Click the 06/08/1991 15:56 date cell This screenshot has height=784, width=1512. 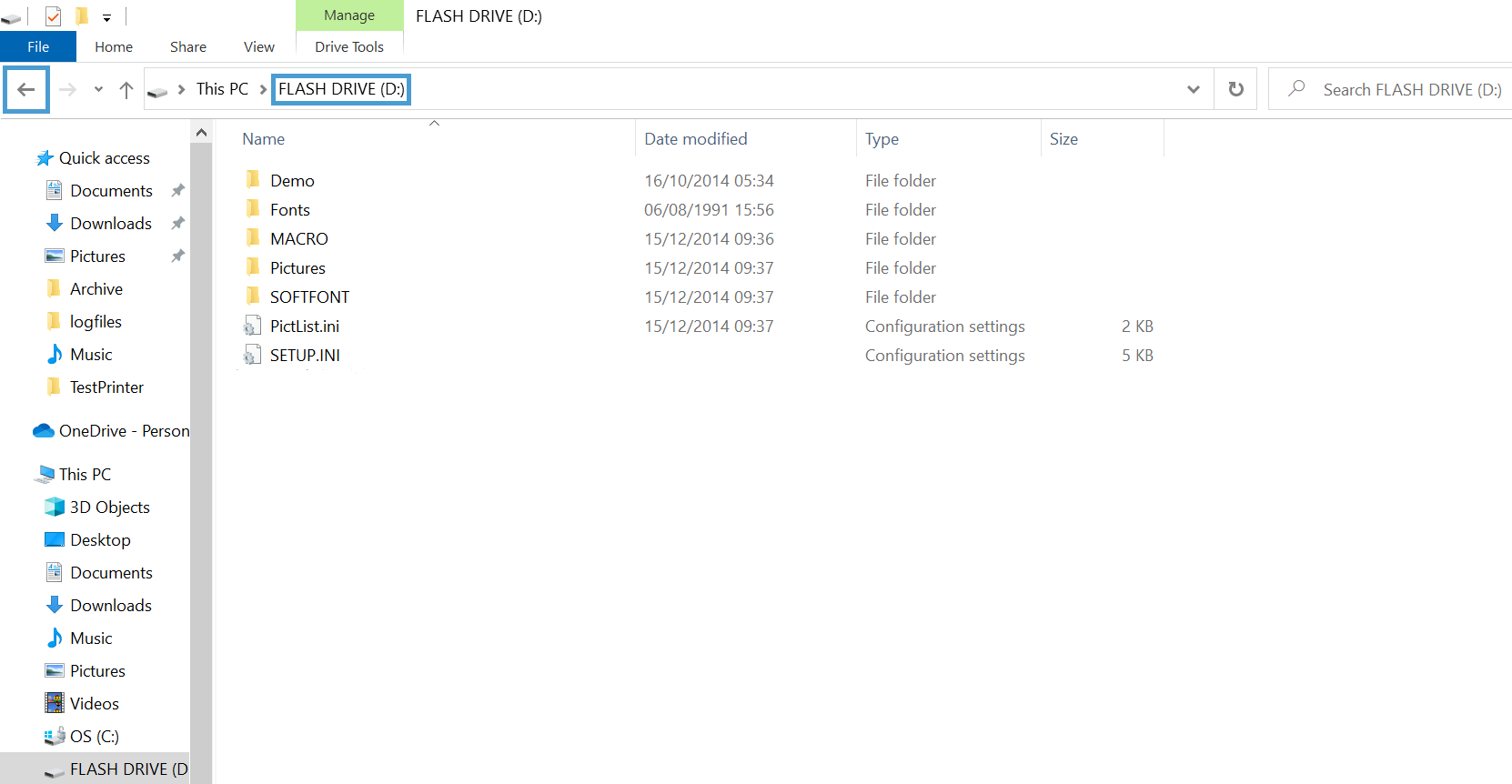(709, 210)
